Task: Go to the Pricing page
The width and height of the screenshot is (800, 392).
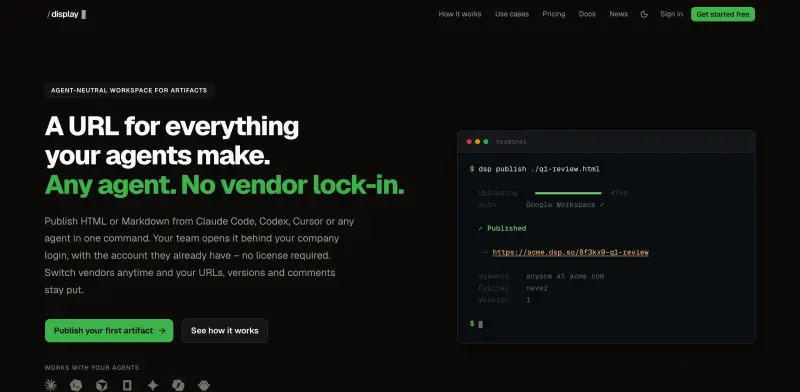Action: click(x=554, y=14)
